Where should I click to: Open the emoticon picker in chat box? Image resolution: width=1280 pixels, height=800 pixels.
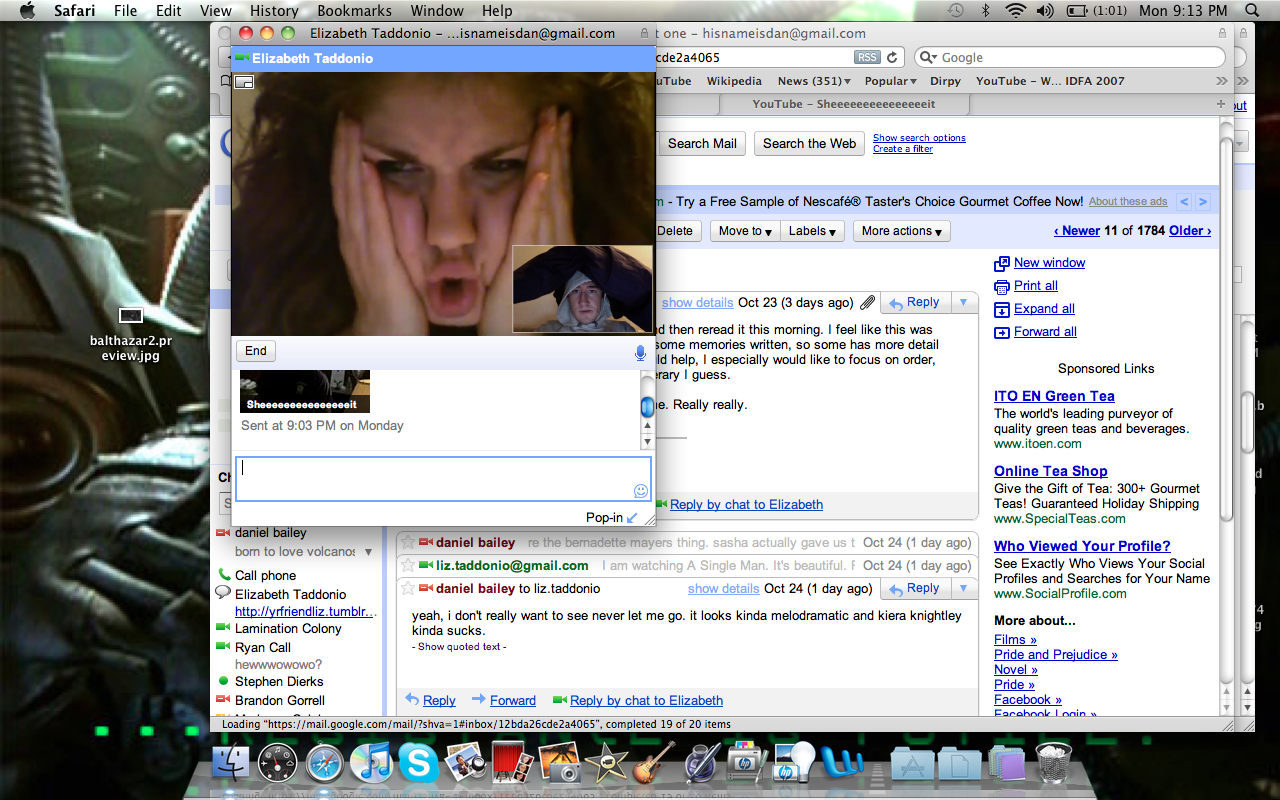(x=640, y=491)
